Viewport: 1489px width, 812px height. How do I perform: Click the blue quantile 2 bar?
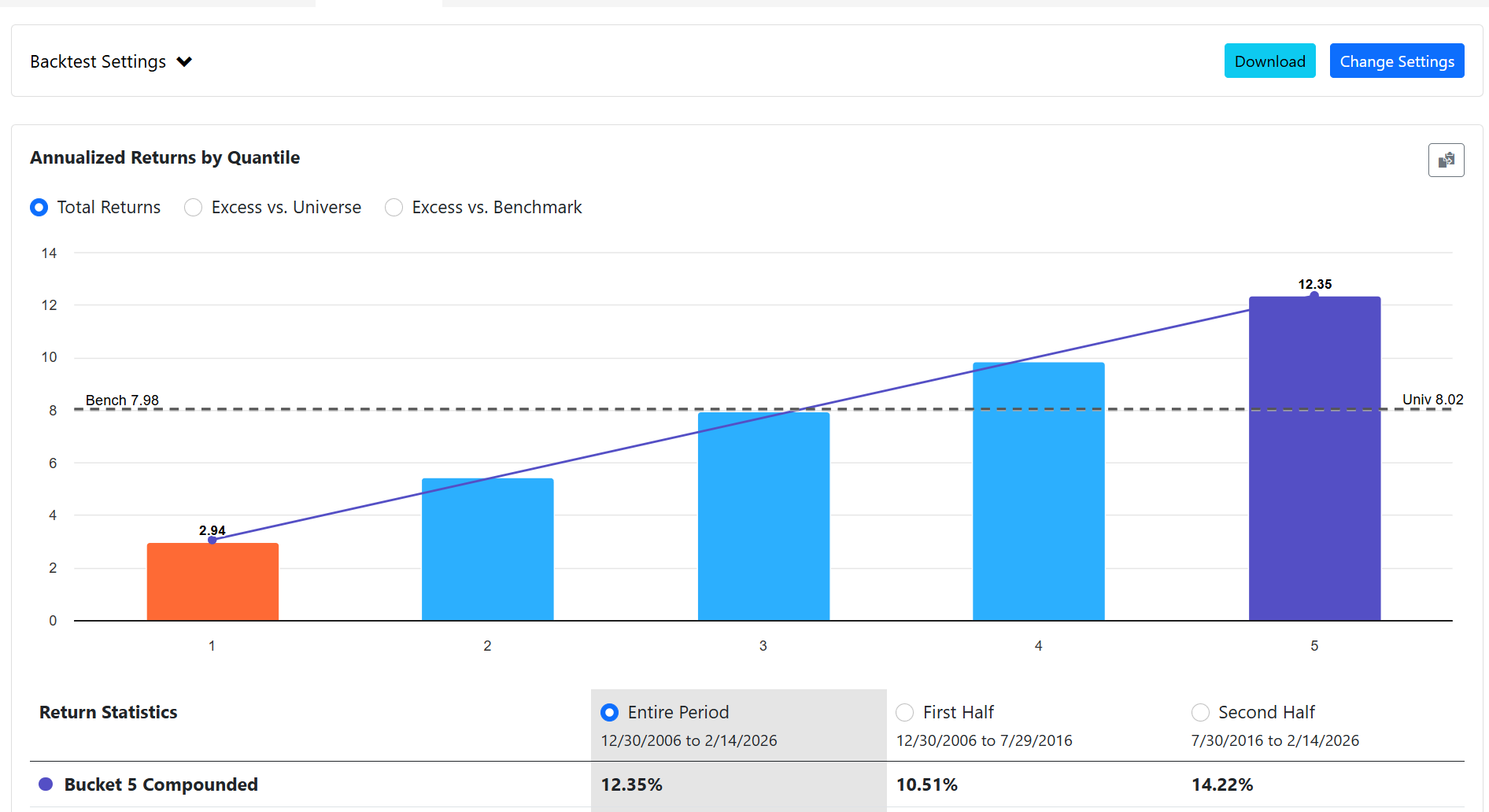[x=487, y=549]
